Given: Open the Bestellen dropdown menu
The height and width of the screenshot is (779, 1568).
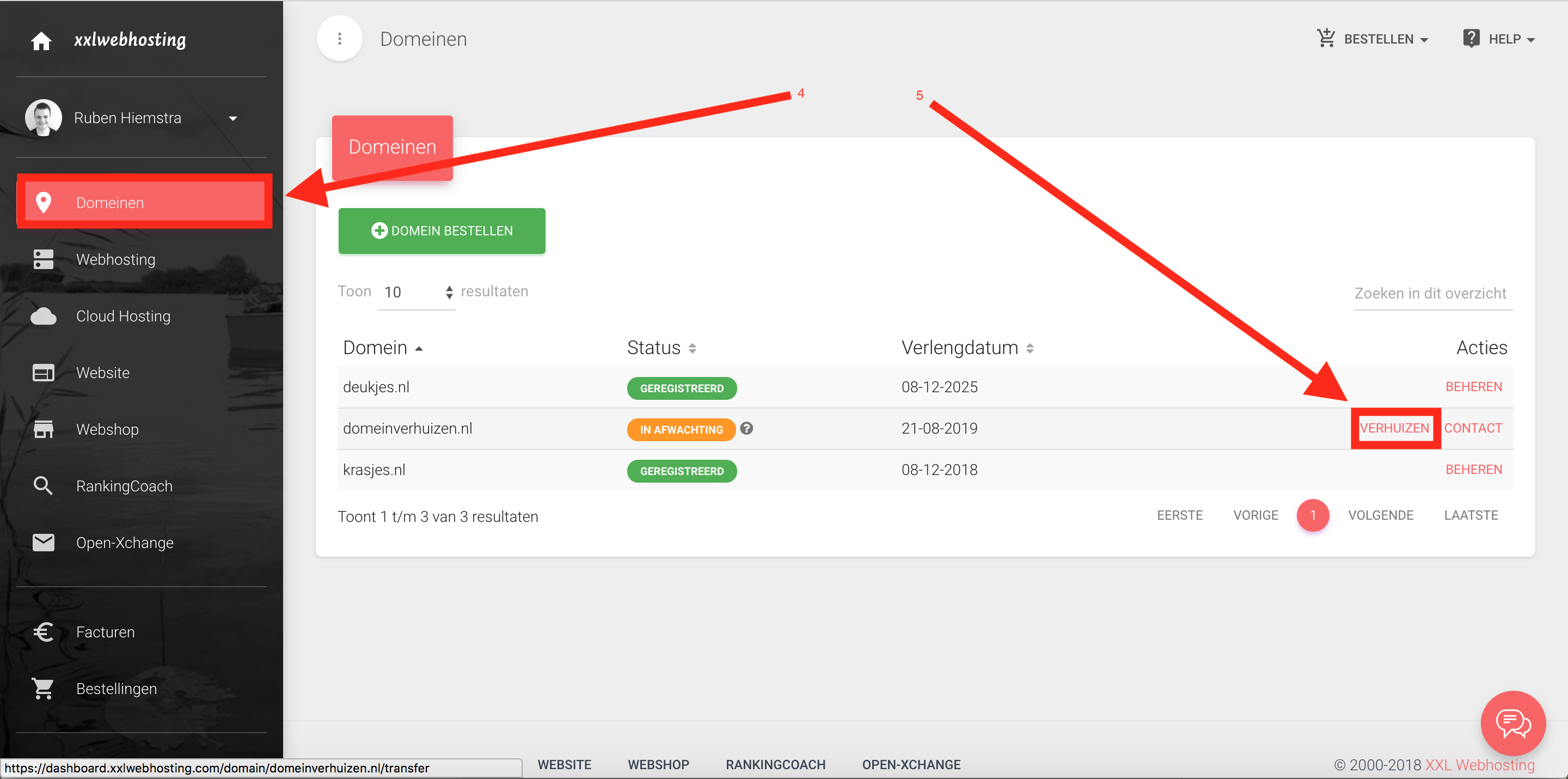Looking at the screenshot, I should [x=1373, y=39].
